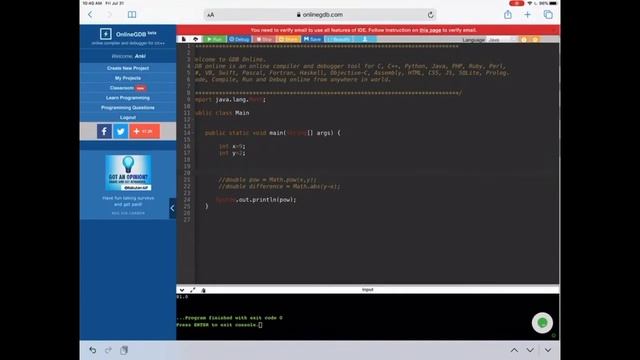The width and height of the screenshot is (640, 360).
Task: Click the orange plus share counter button
Action: pyautogui.click(x=144, y=131)
